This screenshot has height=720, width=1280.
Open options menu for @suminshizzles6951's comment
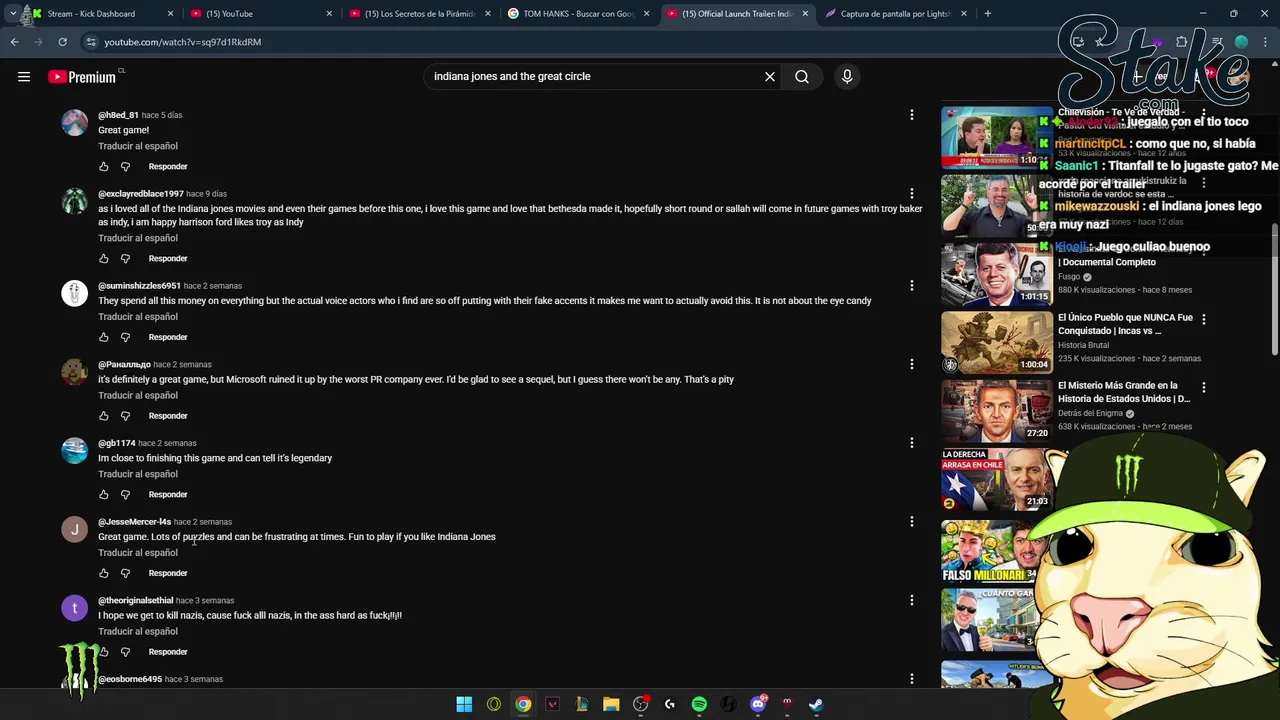point(912,286)
